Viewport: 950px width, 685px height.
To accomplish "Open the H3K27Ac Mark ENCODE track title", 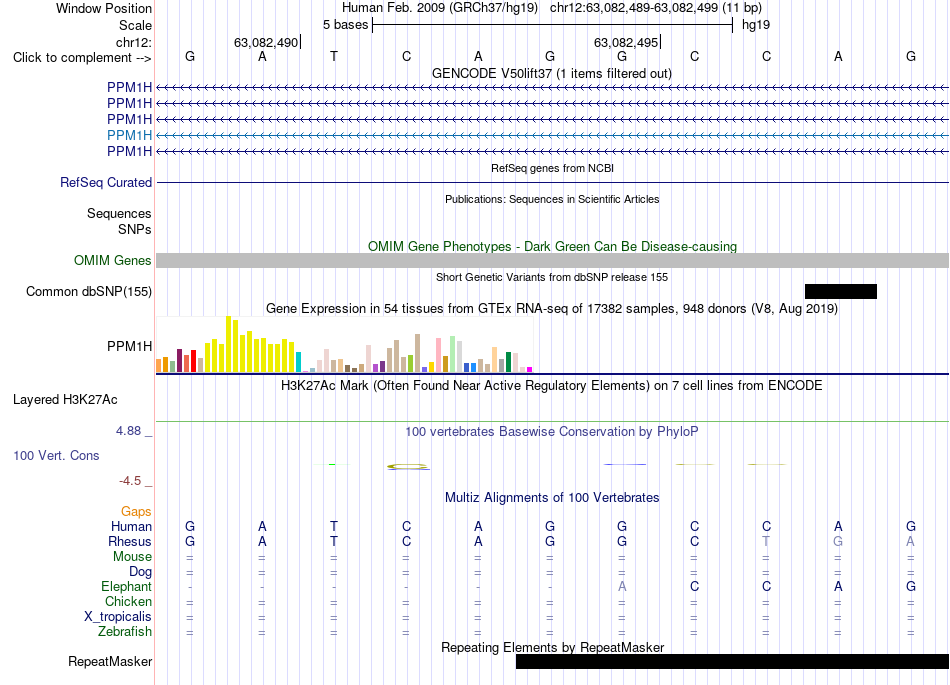I will coord(552,386).
